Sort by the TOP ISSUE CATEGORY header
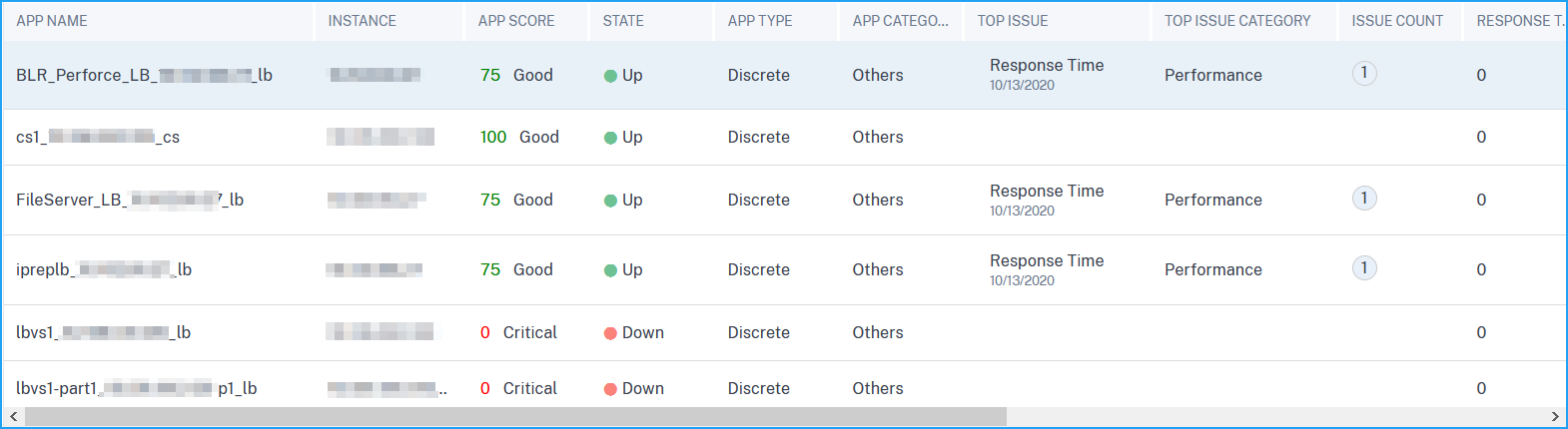1568x429 pixels. (1237, 21)
